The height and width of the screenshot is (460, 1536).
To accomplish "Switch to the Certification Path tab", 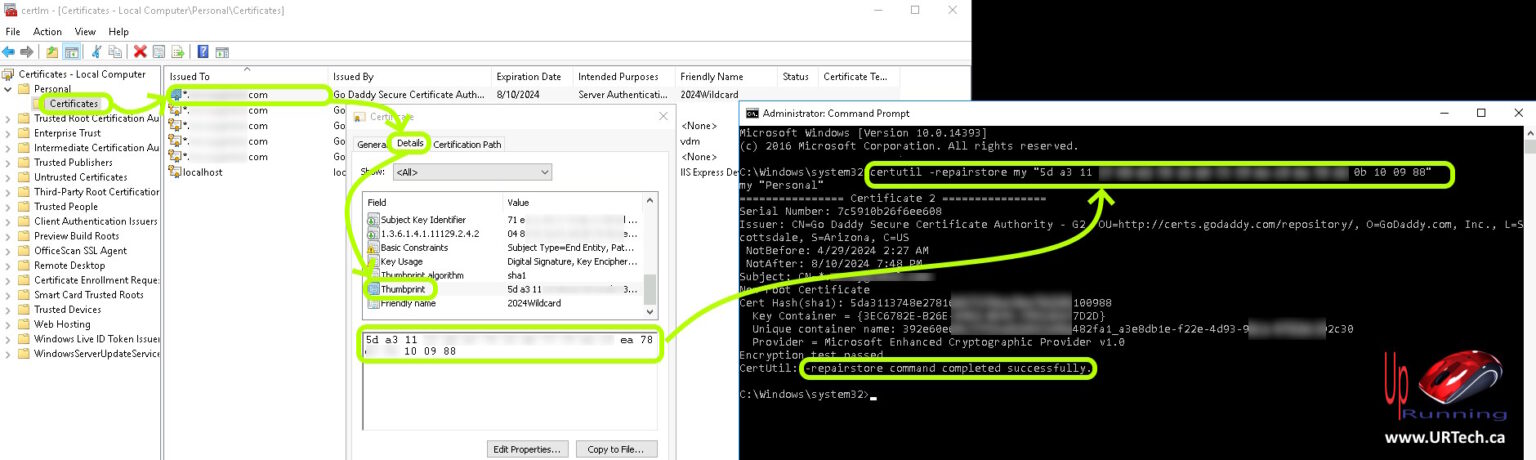I will (x=467, y=144).
